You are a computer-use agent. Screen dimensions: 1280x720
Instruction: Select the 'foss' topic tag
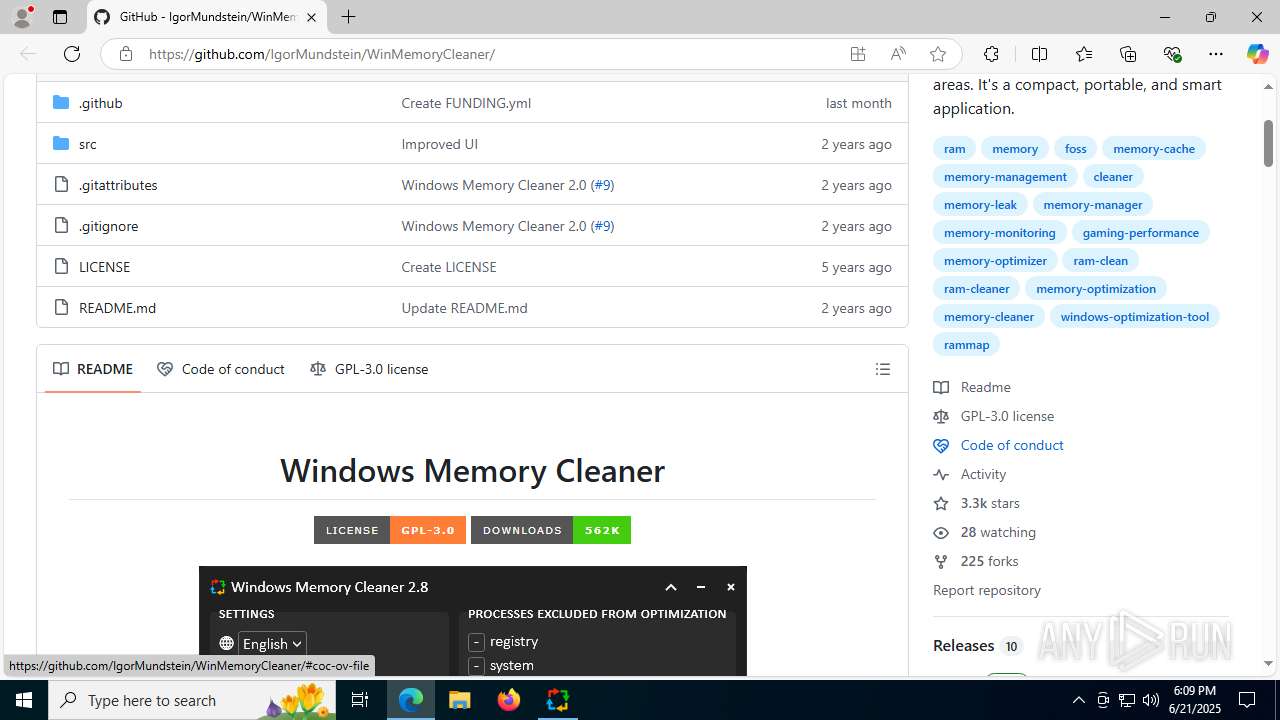1075,148
